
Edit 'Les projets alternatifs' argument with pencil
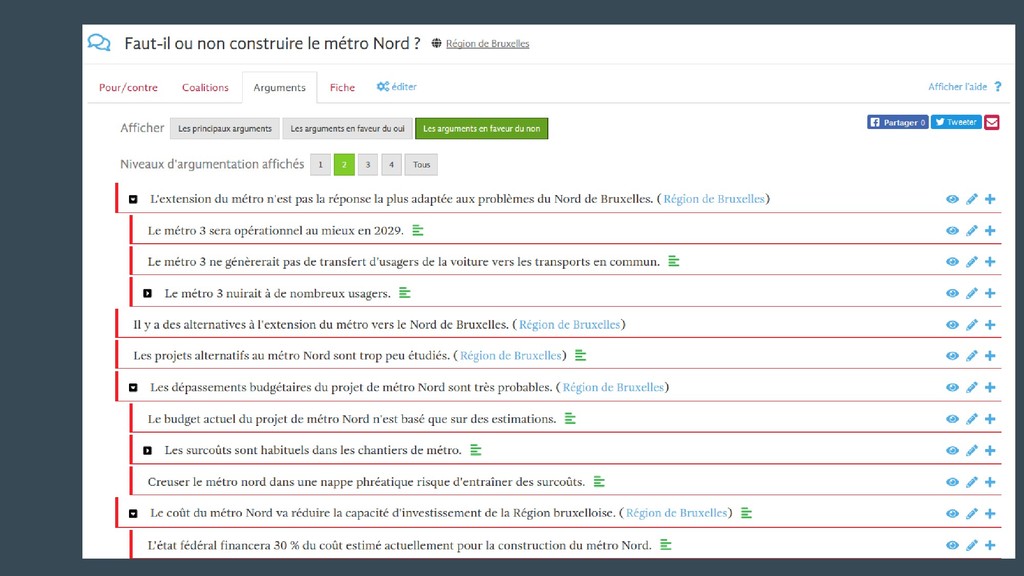tap(972, 356)
